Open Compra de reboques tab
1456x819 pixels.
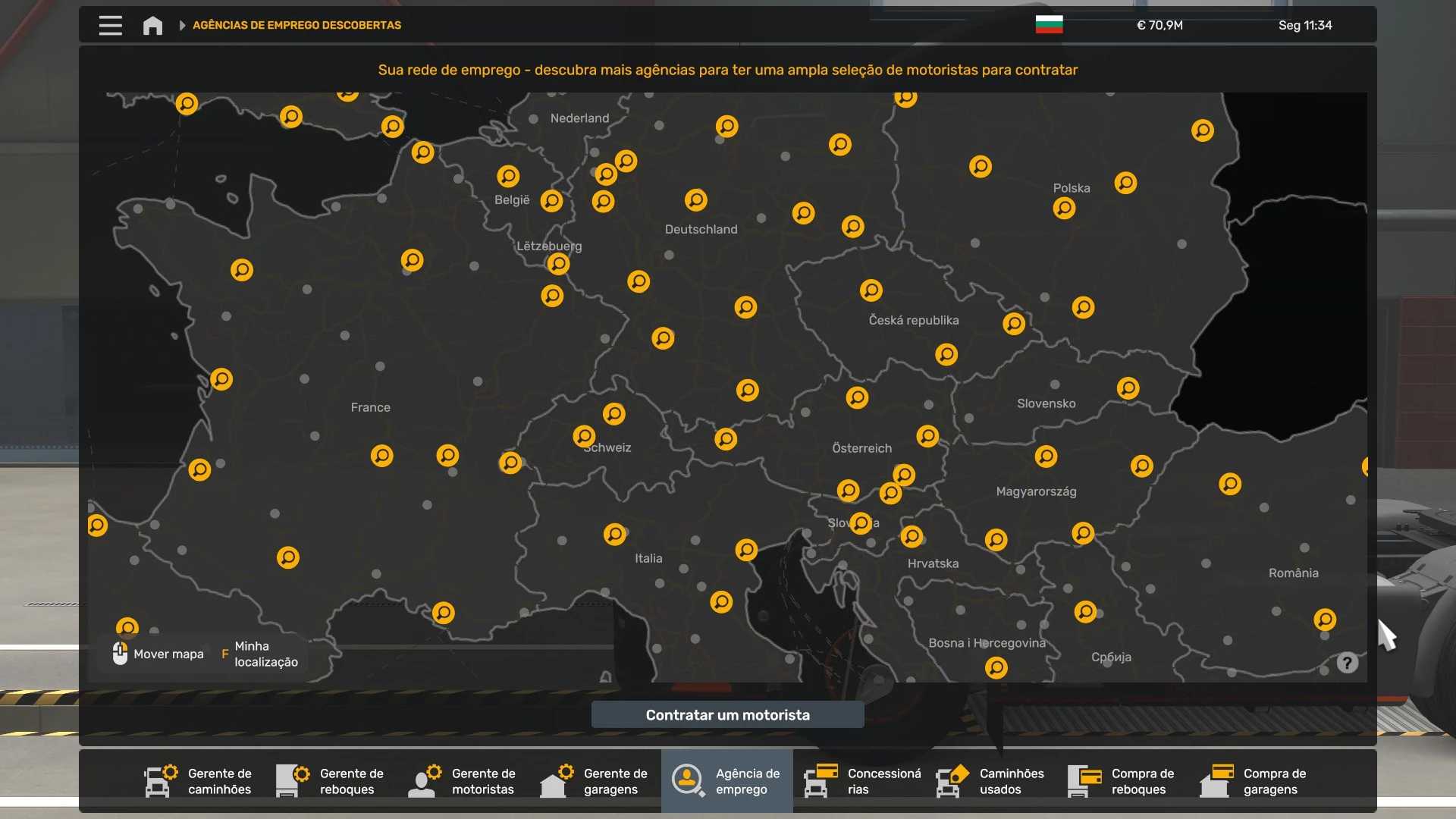click(x=1123, y=781)
